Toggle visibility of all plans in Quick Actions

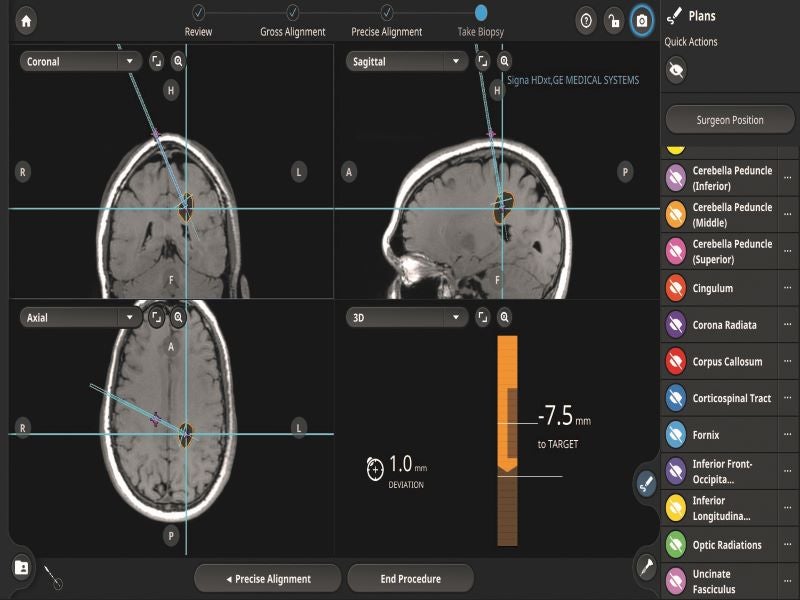[677, 70]
